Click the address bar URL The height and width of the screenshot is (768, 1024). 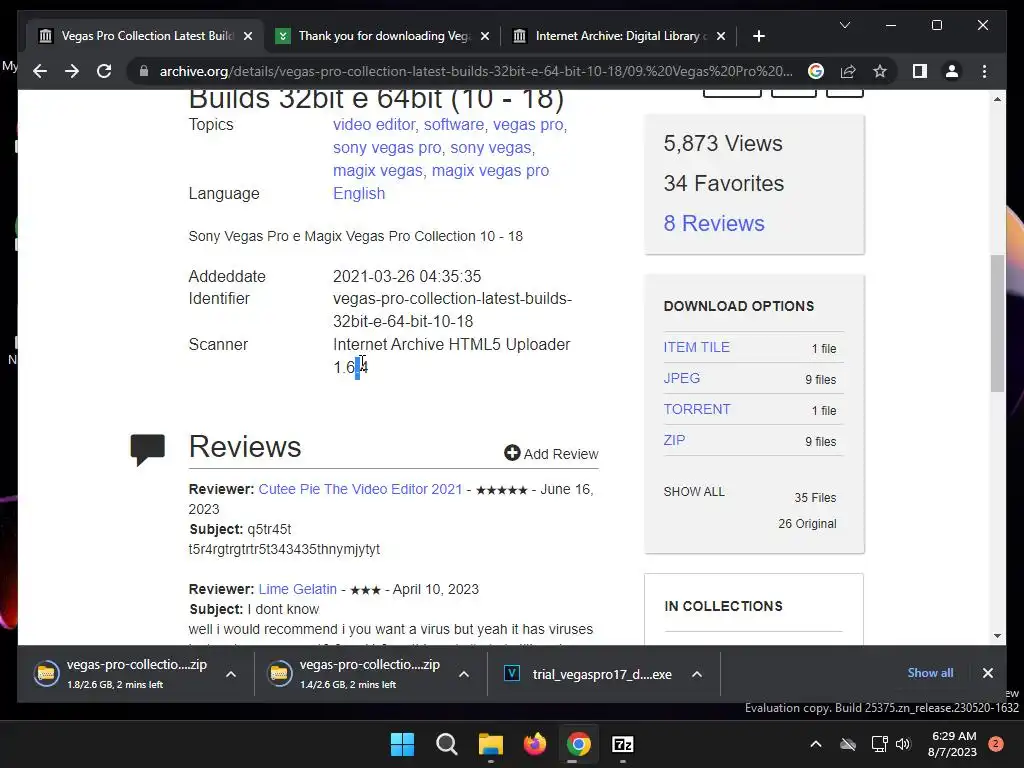[x=475, y=71]
